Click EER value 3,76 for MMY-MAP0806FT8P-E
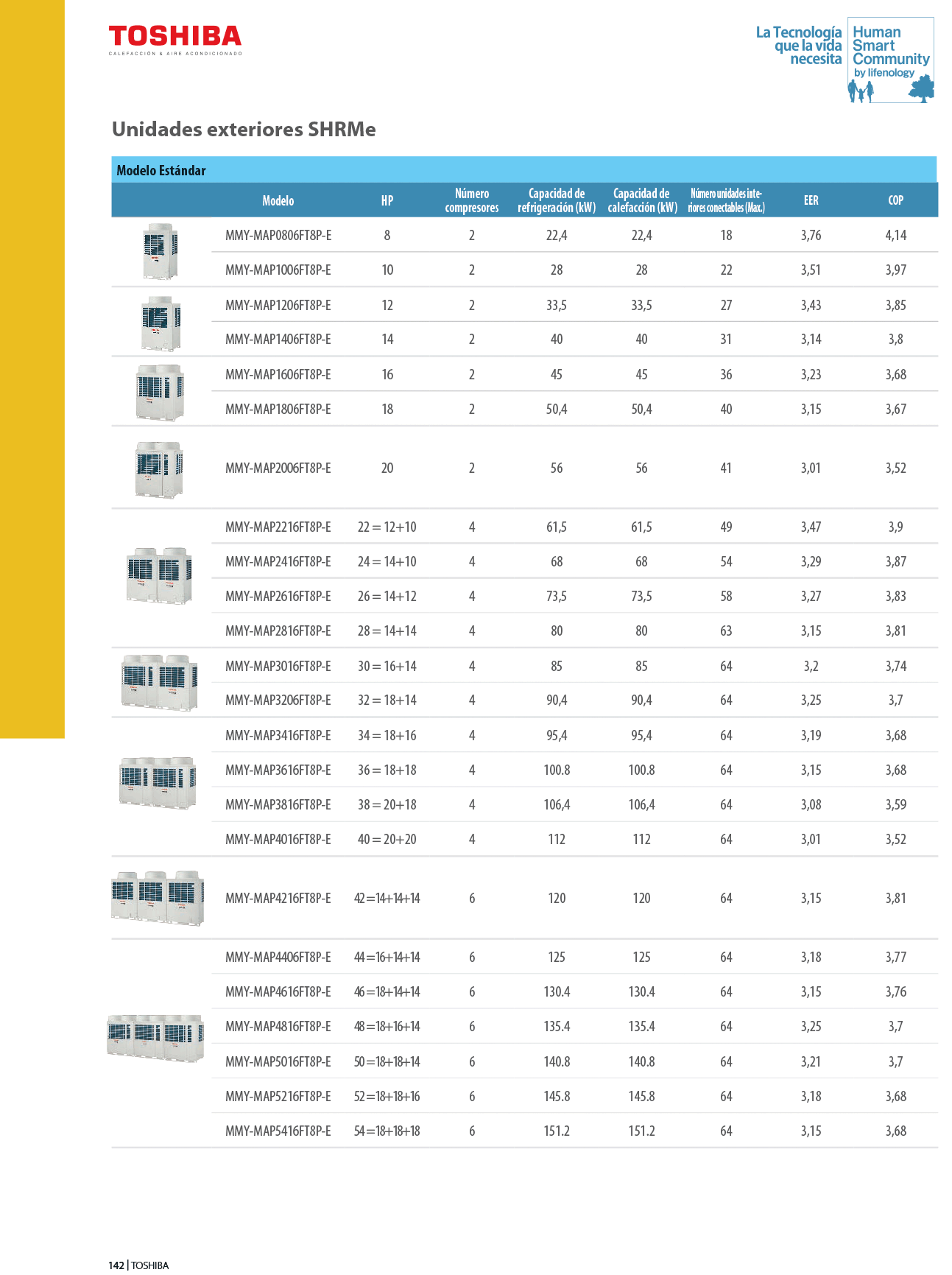The height and width of the screenshot is (1275, 952). click(x=811, y=236)
